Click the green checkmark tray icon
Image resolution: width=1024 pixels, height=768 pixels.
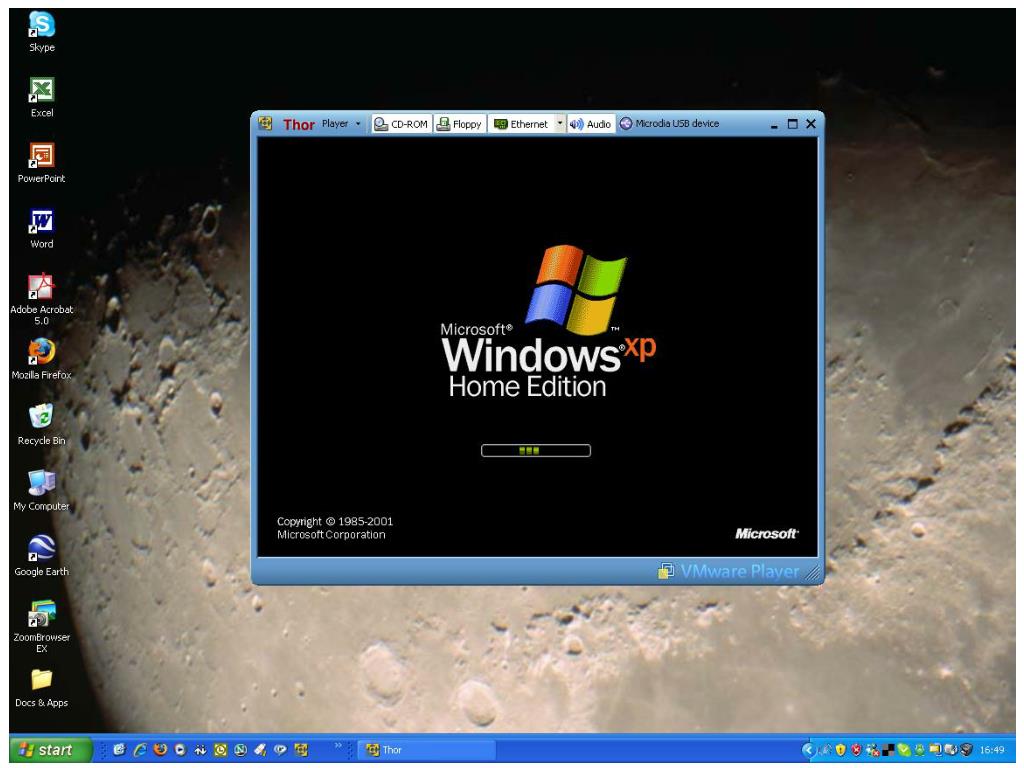pyautogui.click(x=904, y=750)
